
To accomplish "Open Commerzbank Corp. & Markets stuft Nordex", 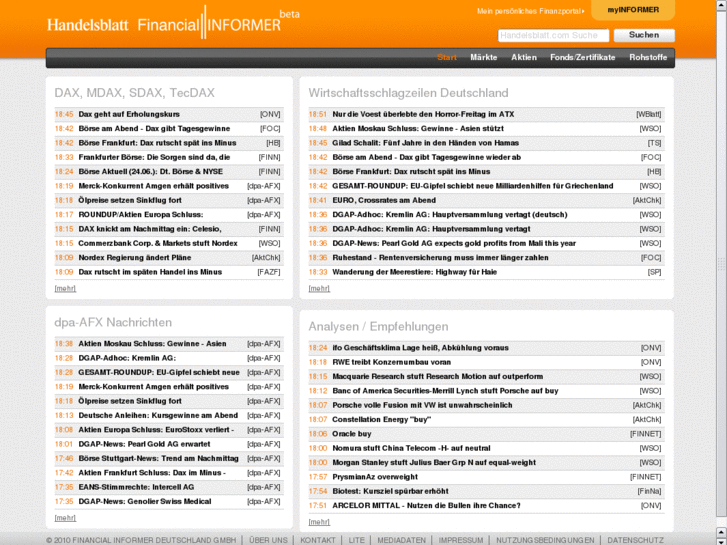I will tap(158, 244).
